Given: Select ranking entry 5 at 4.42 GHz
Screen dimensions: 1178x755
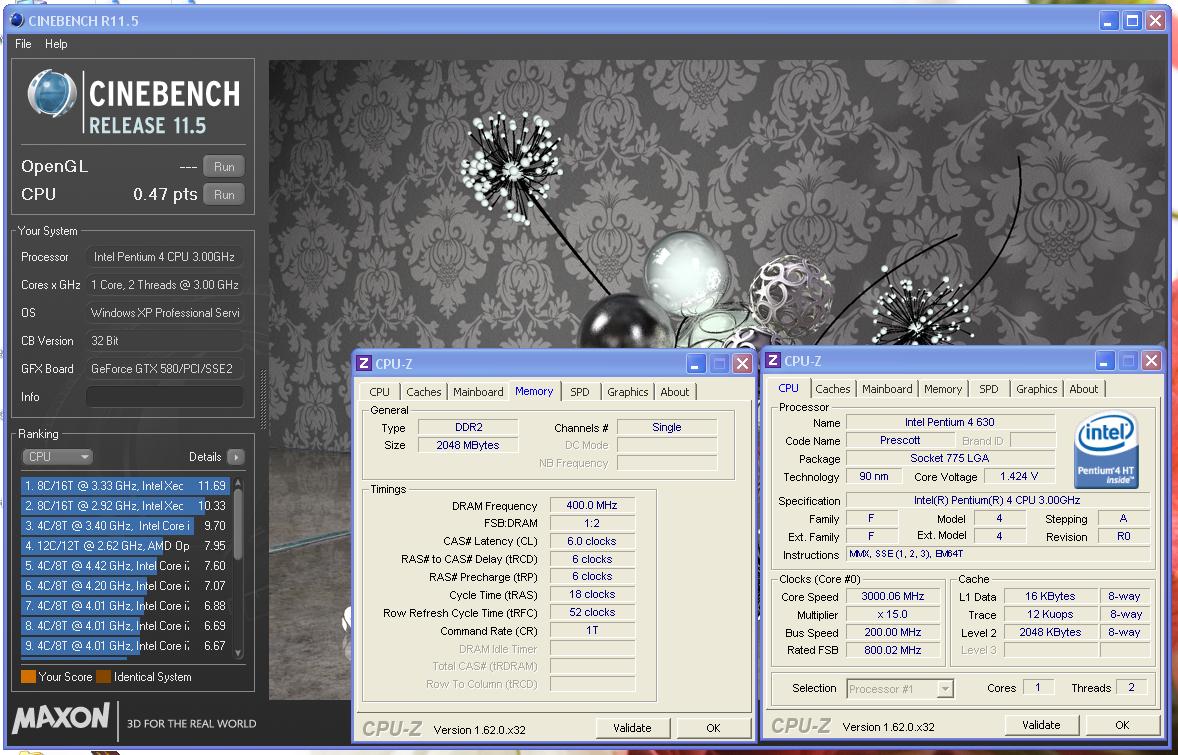Looking at the screenshot, I should click(x=125, y=566).
